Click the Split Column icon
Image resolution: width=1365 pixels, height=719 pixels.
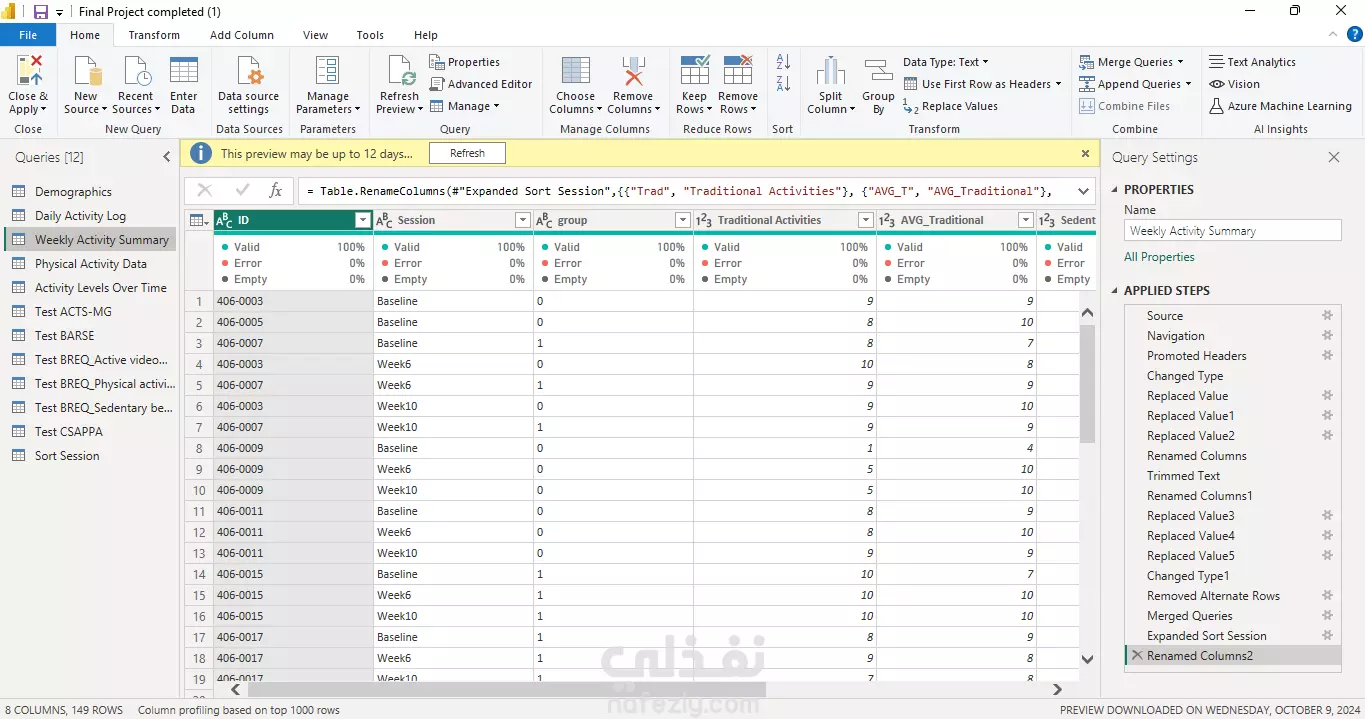point(831,72)
